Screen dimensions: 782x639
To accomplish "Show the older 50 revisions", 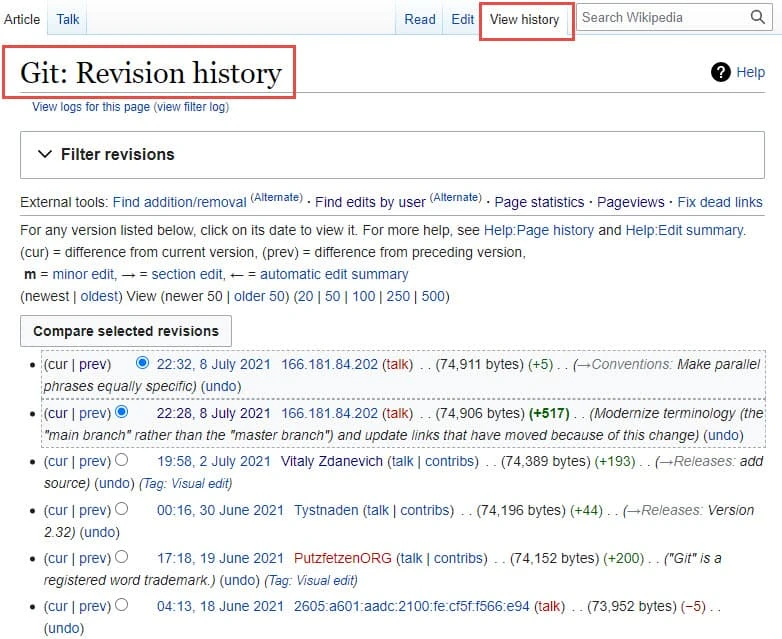I will click(257, 296).
